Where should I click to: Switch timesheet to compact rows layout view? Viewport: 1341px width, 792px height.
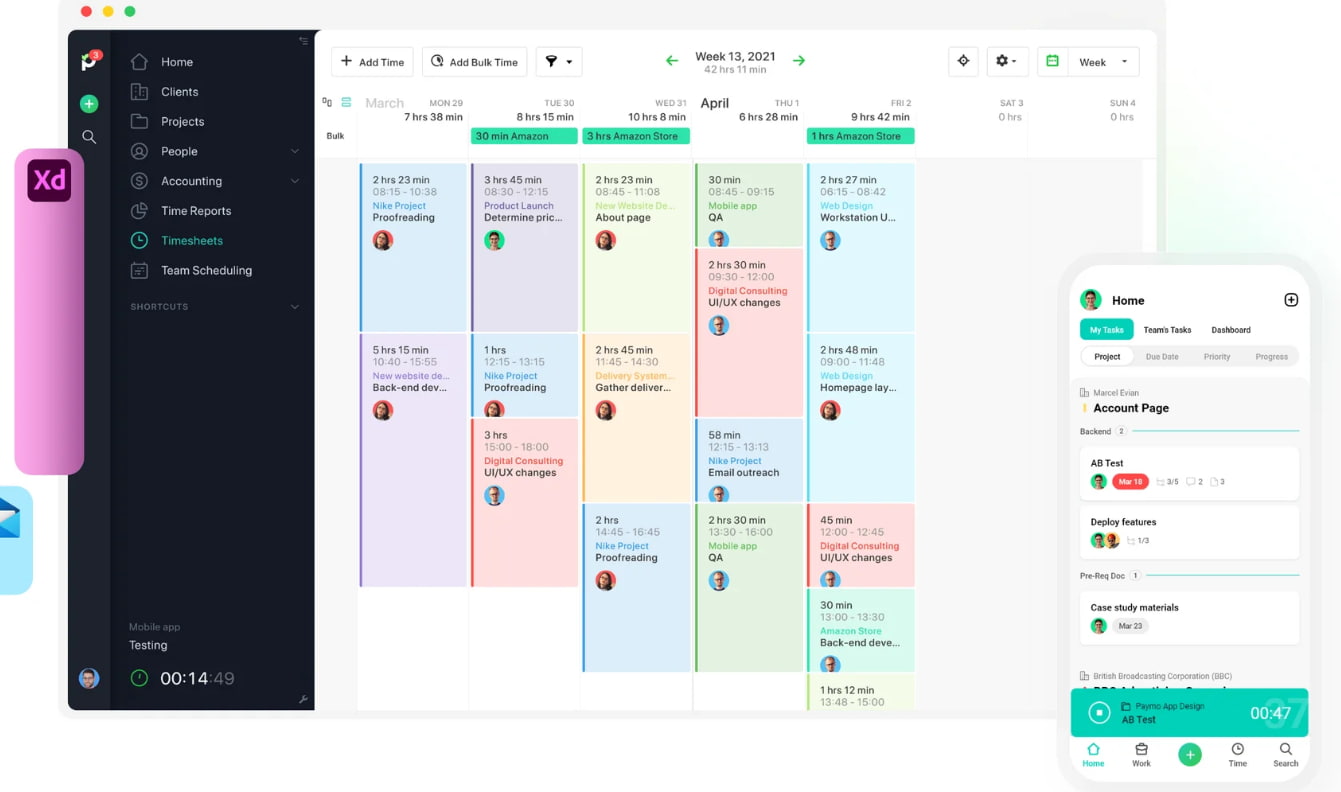pyautogui.click(x=345, y=101)
